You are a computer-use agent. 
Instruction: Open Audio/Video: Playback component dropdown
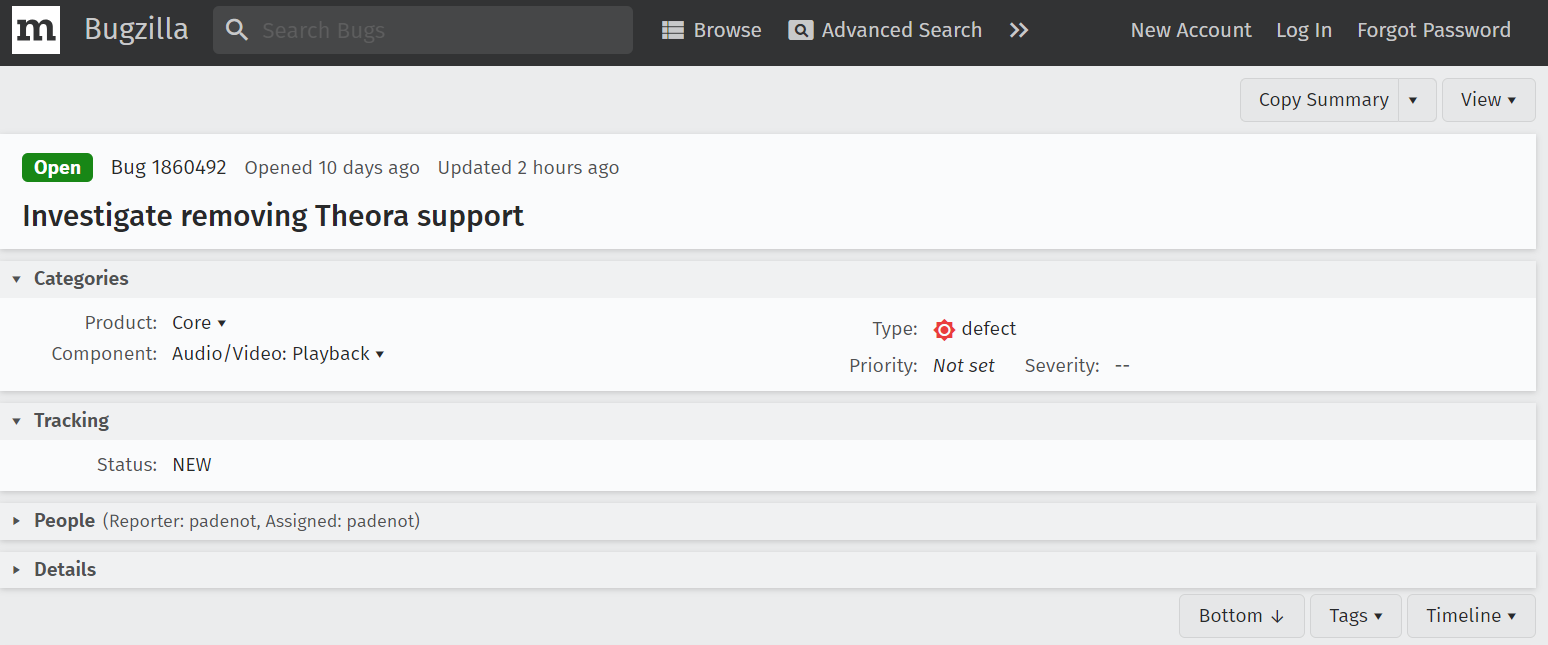[278, 354]
